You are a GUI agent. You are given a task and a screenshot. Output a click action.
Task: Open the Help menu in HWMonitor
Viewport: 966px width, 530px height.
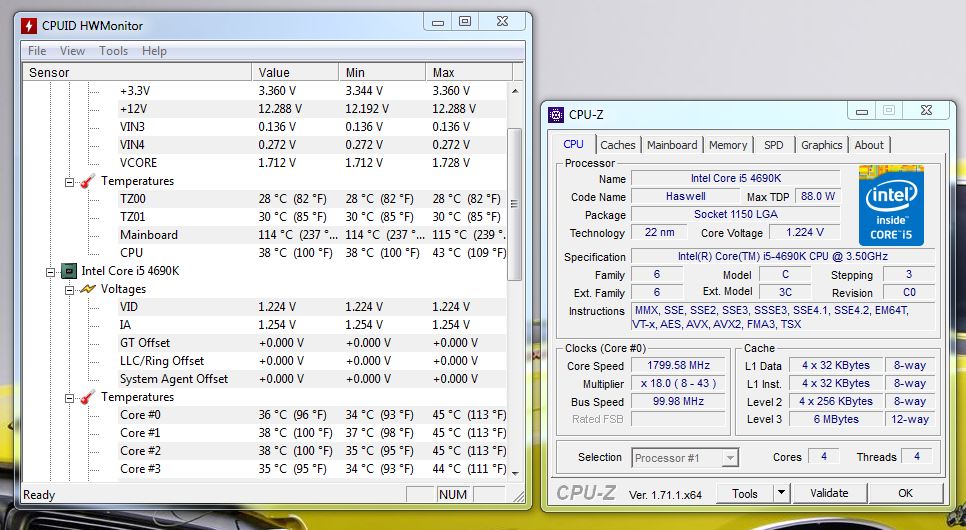click(154, 51)
